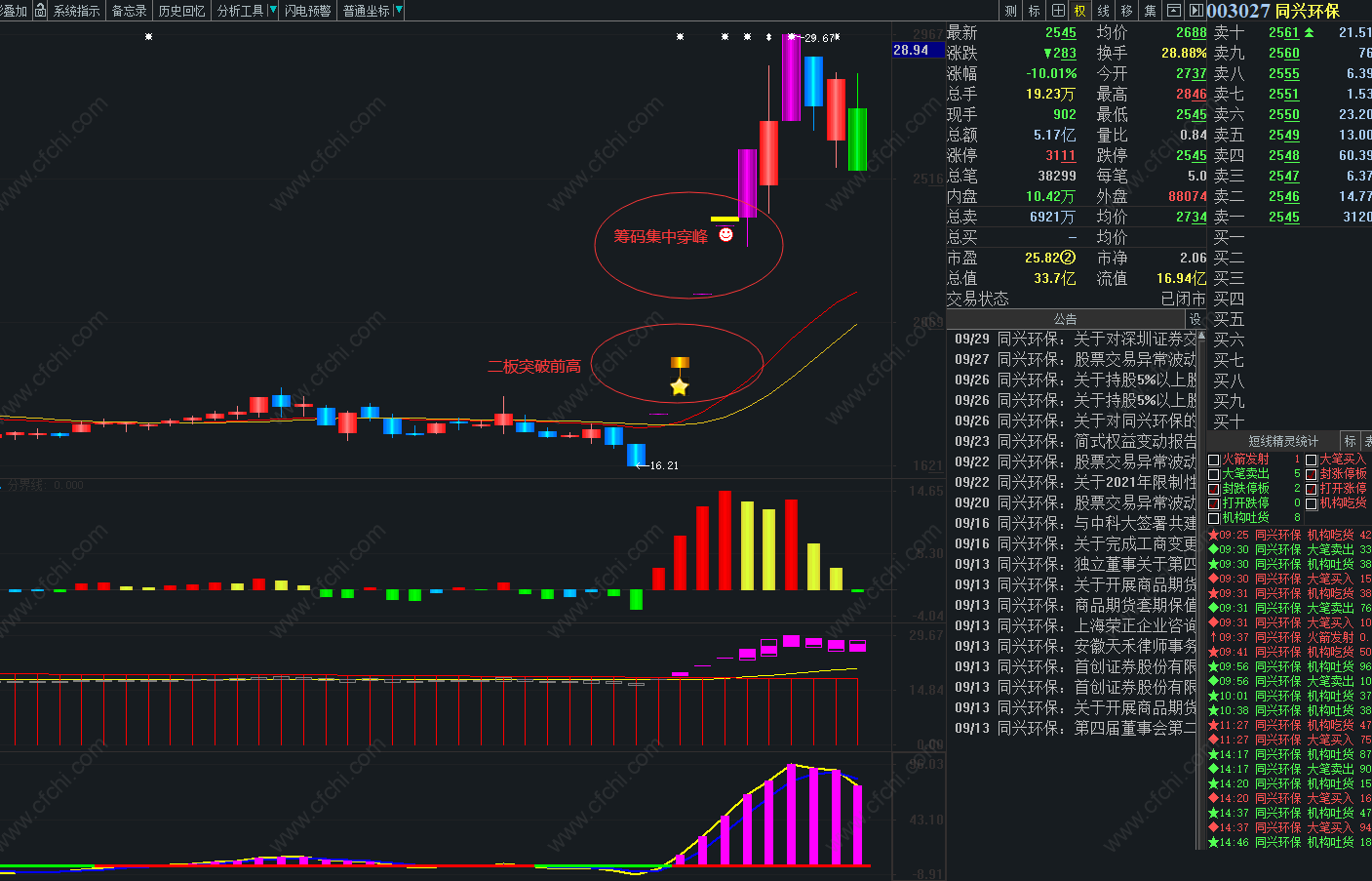Click the 卖一 price 2545
1372x881 pixels.
pos(1284,217)
